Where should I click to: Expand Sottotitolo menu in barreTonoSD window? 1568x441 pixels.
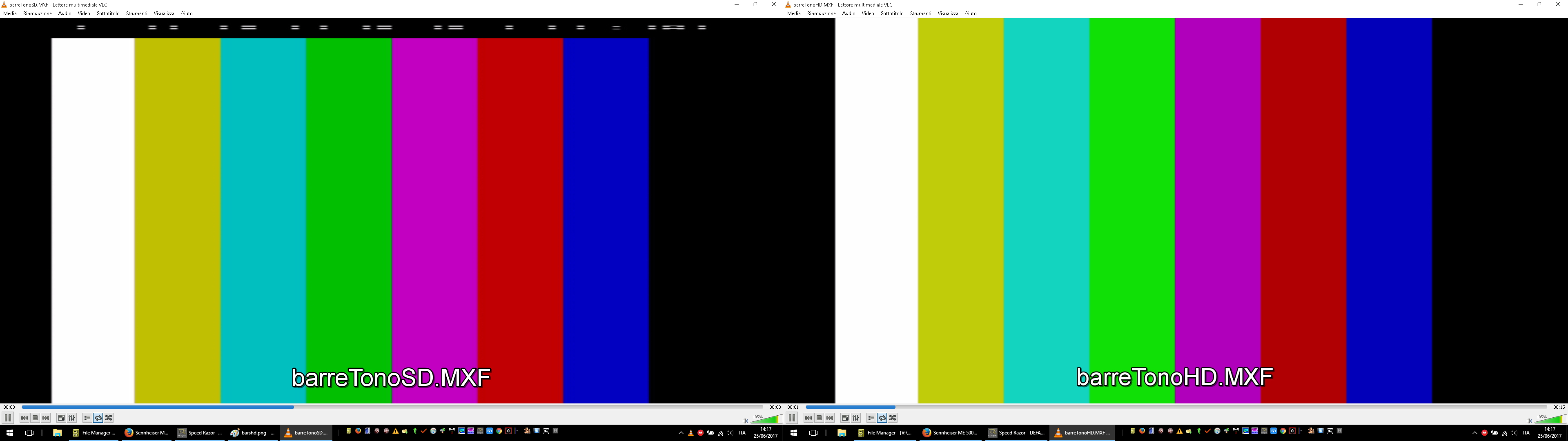coord(108,13)
